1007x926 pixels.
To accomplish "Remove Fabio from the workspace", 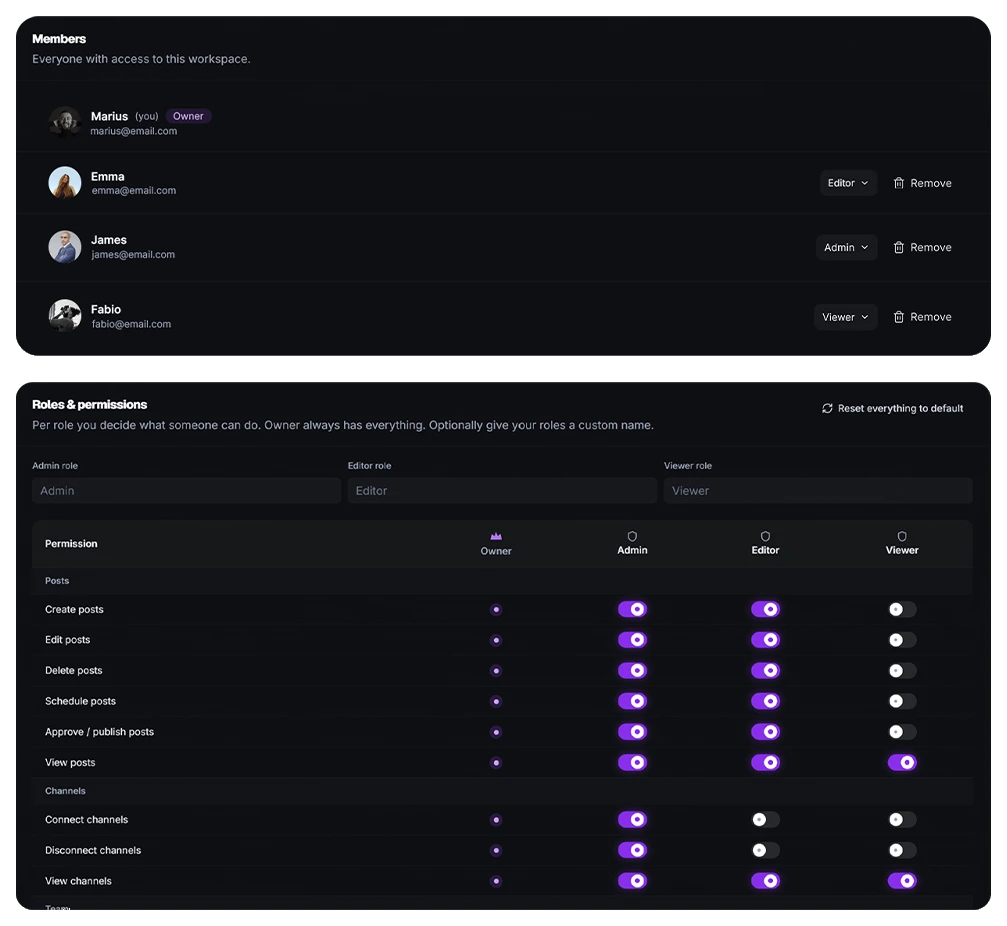I will 922,317.
